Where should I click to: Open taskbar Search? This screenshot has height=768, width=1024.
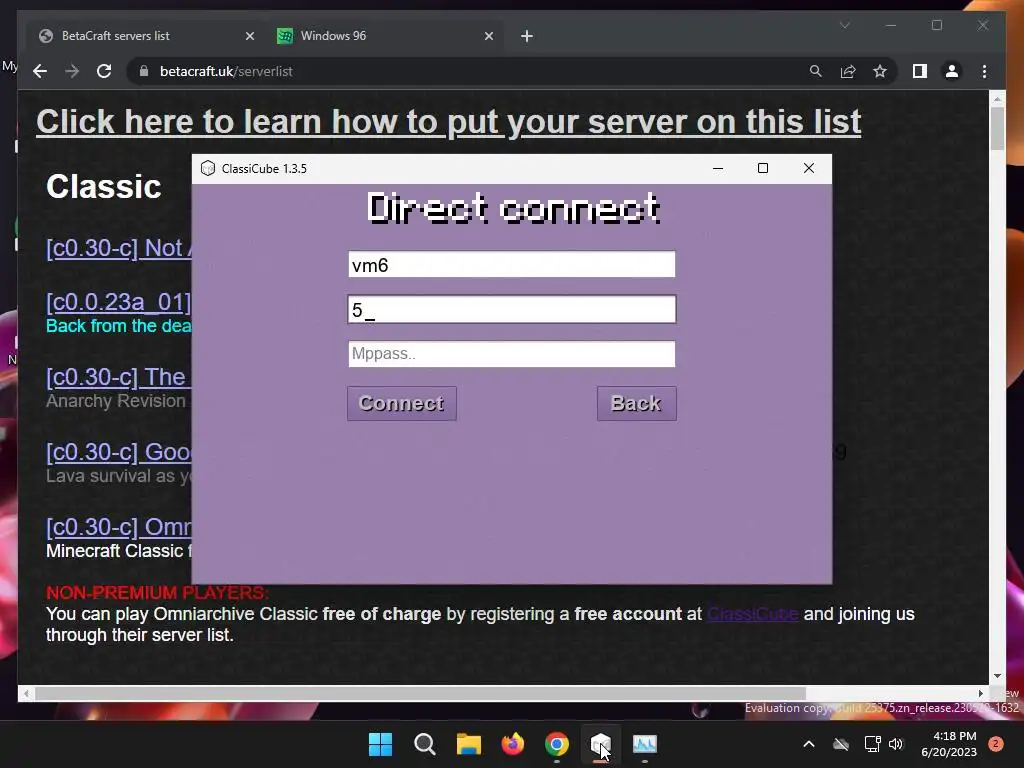[x=424, y=744]
